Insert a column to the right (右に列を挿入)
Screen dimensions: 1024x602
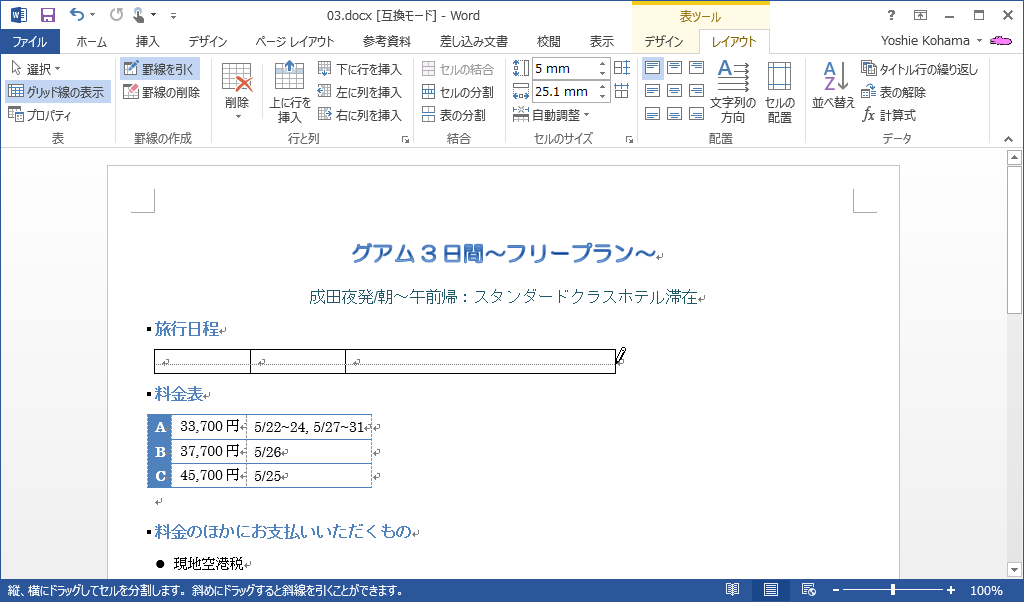point(360,115)
